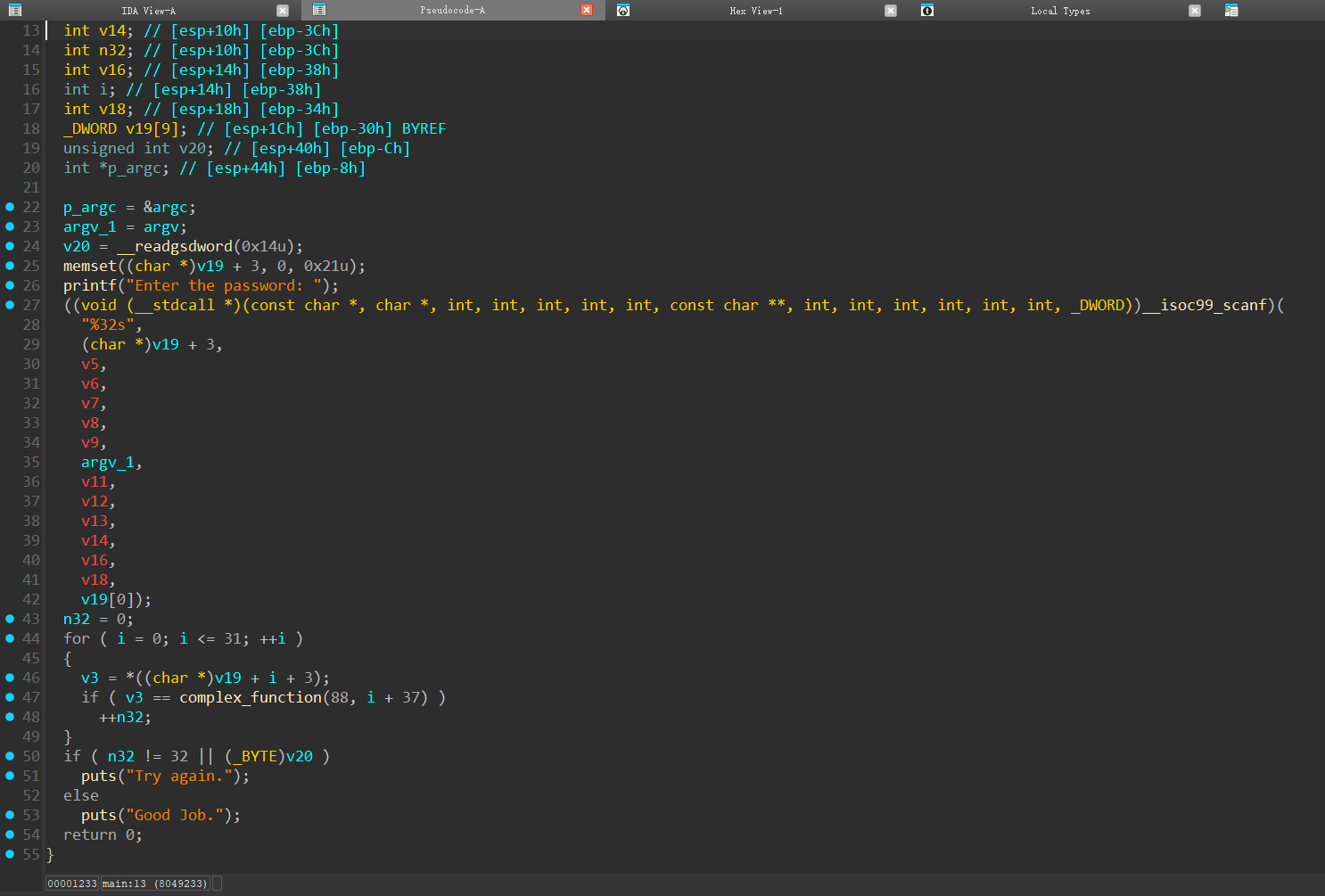Screen dimensions: 1325x896
Task: Click the BYREF comment on line 18
Action: tap(424, 128)
